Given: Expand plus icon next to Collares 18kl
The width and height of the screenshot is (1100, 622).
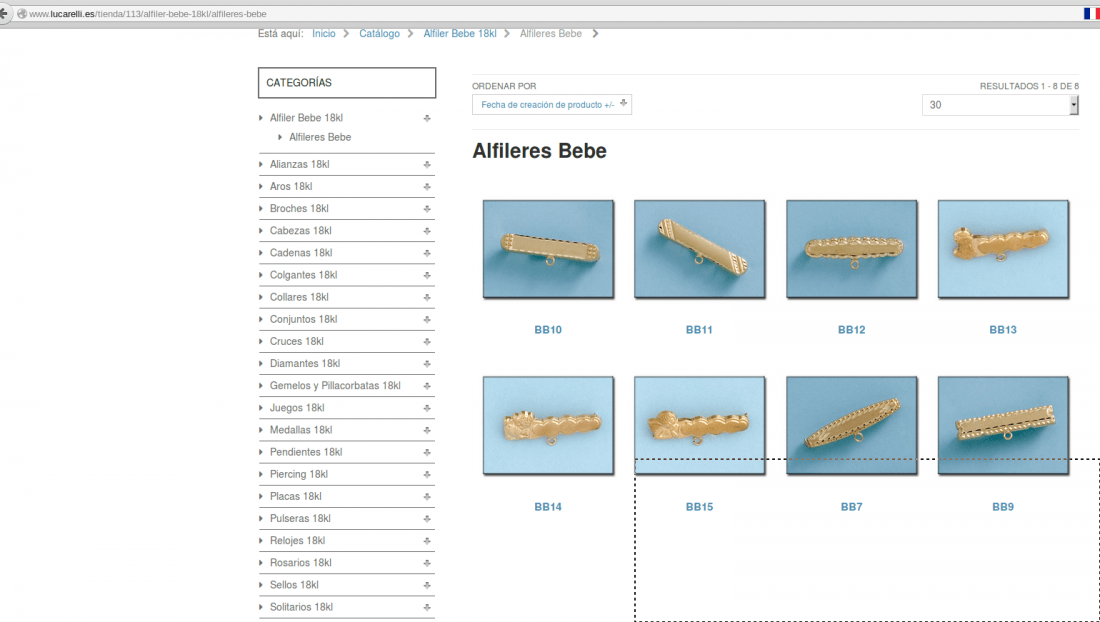Looking at the screenshot, I should (427, 297).
